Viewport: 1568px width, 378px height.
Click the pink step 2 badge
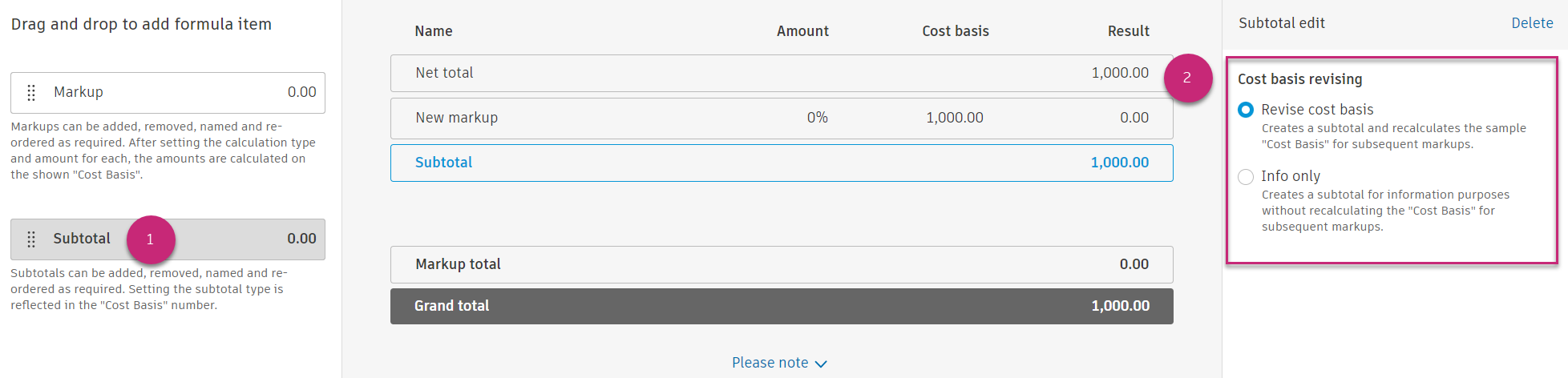tap(1187, 78)
